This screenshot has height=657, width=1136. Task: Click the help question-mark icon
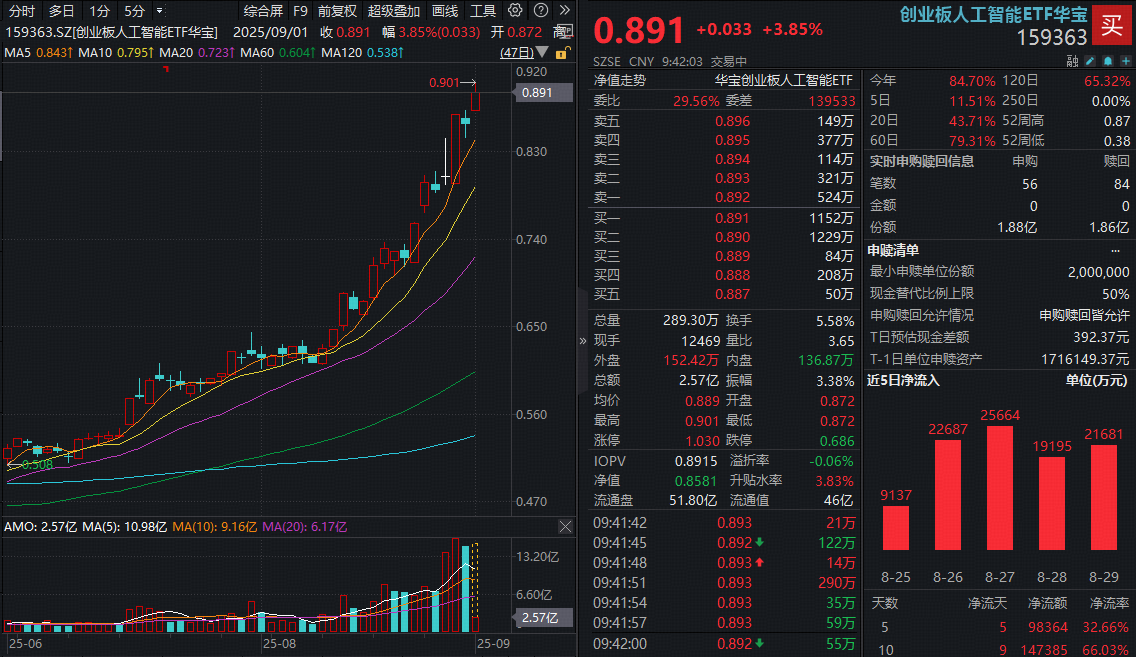(x=540, y=10)
